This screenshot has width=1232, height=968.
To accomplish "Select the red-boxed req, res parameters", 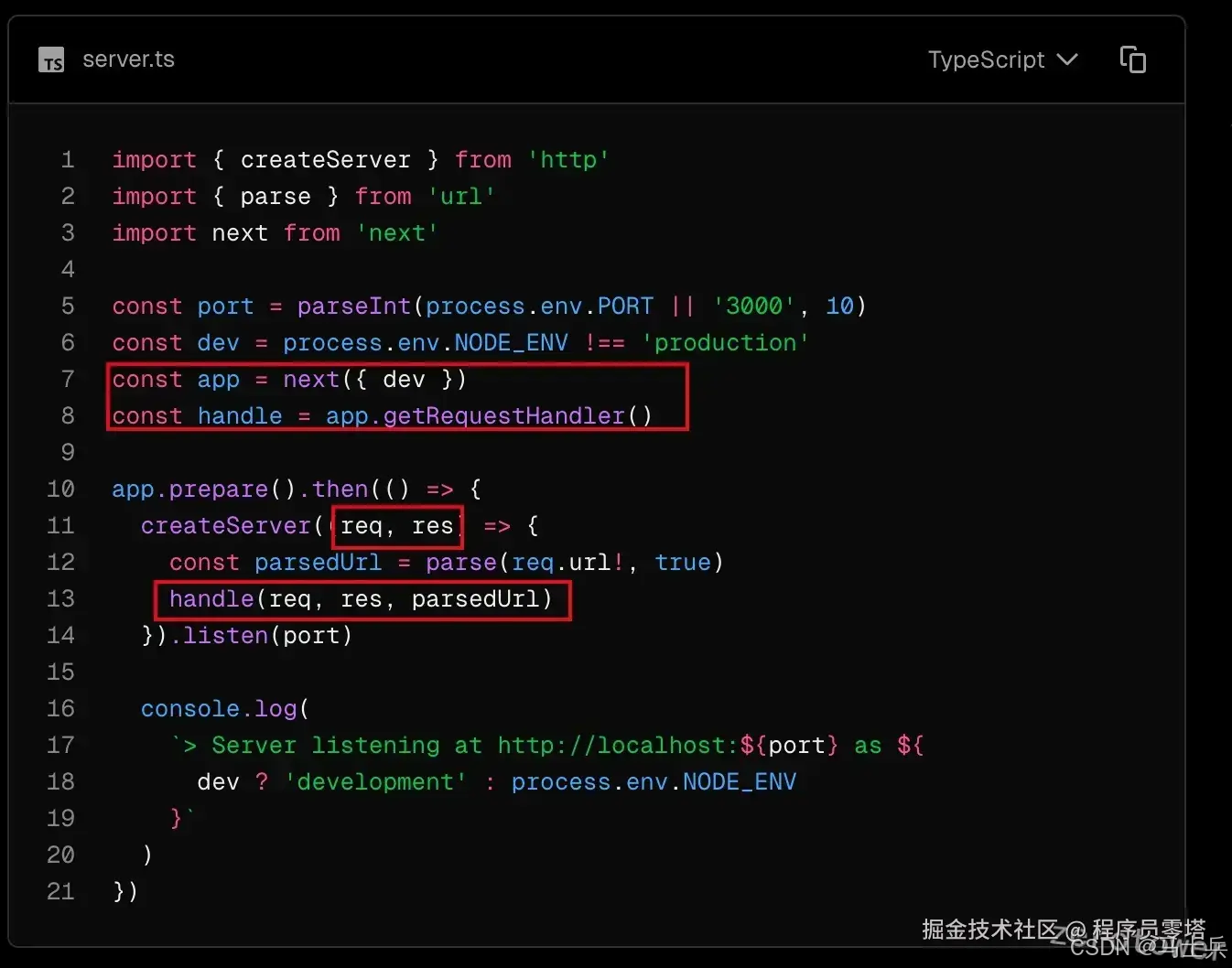I will tap(396, 526).
